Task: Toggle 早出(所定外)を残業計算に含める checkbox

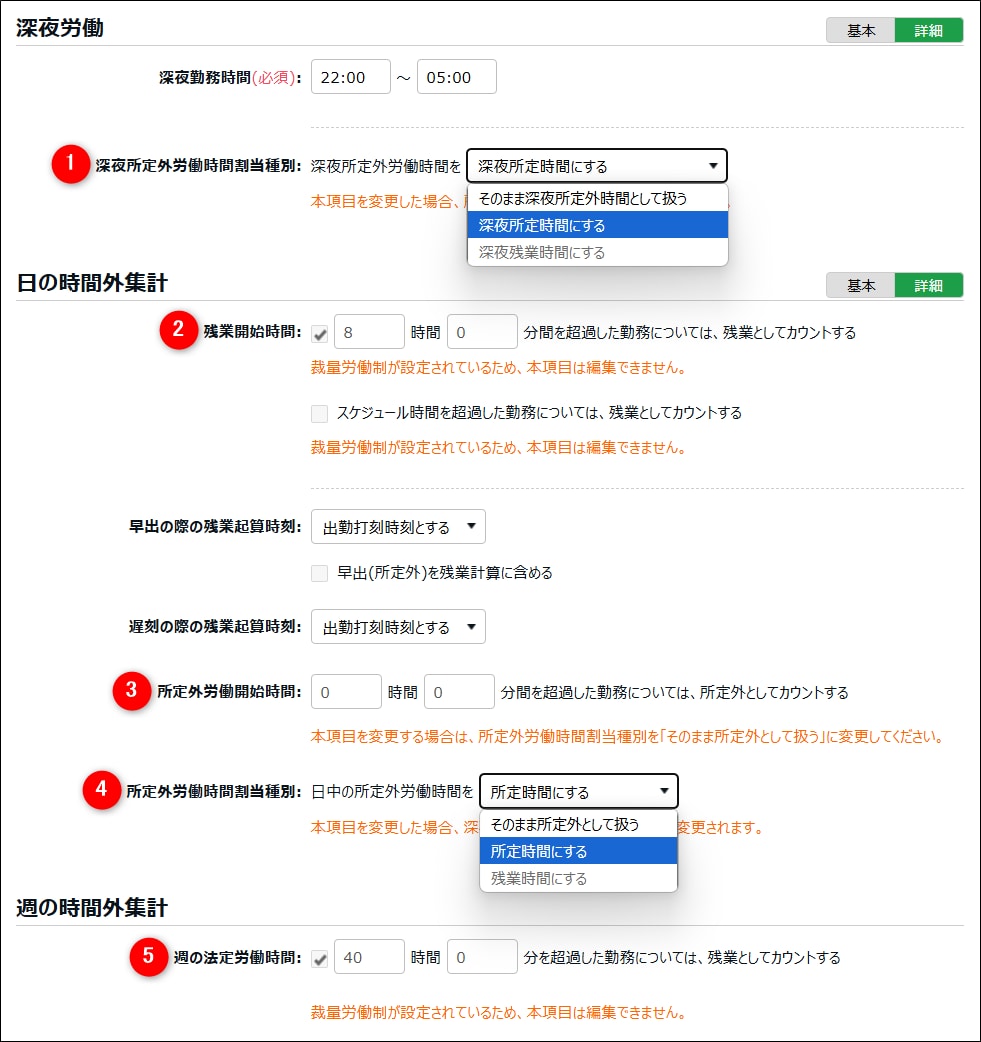Action: pyautogui.click(x=320, y=573)
